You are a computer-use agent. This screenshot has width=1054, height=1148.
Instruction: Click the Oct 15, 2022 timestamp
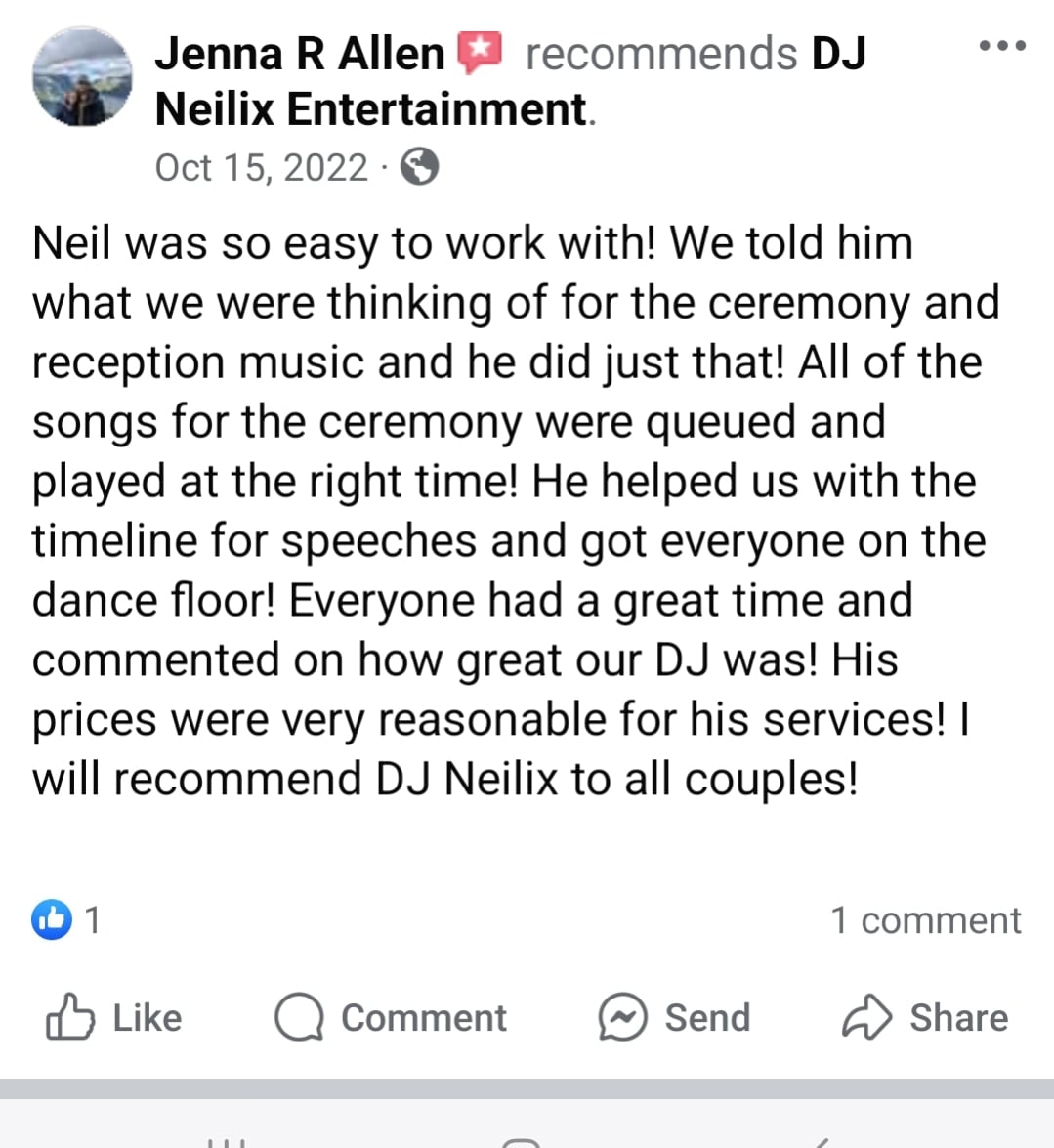click(262, 168)
